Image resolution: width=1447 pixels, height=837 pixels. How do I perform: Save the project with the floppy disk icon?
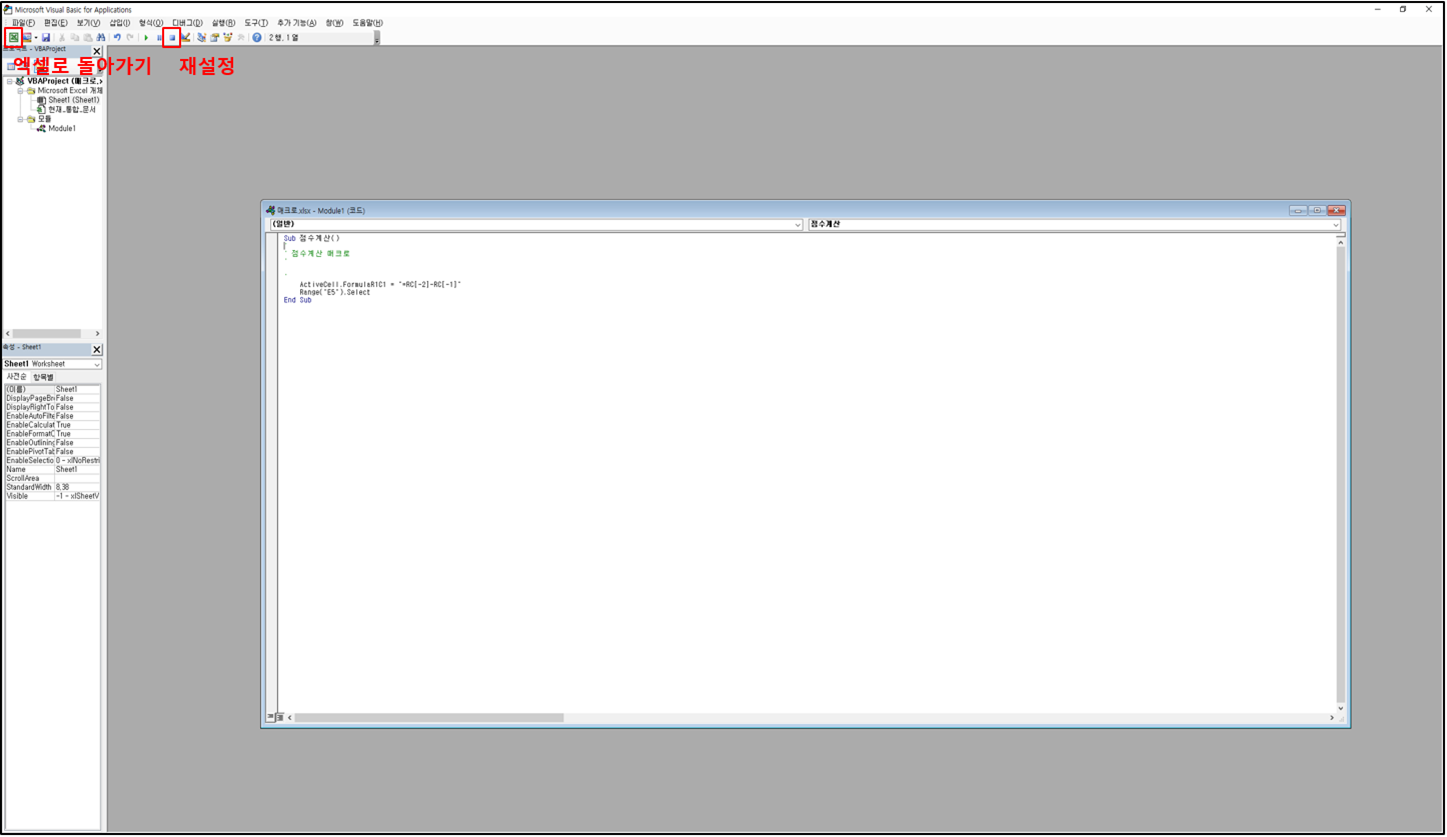pyautogui.click(x=46, y=37)
